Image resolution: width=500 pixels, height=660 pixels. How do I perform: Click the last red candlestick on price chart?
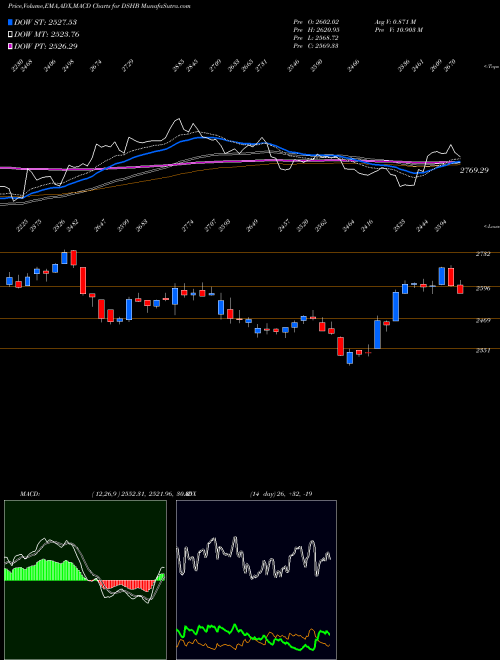click(460, 289)
